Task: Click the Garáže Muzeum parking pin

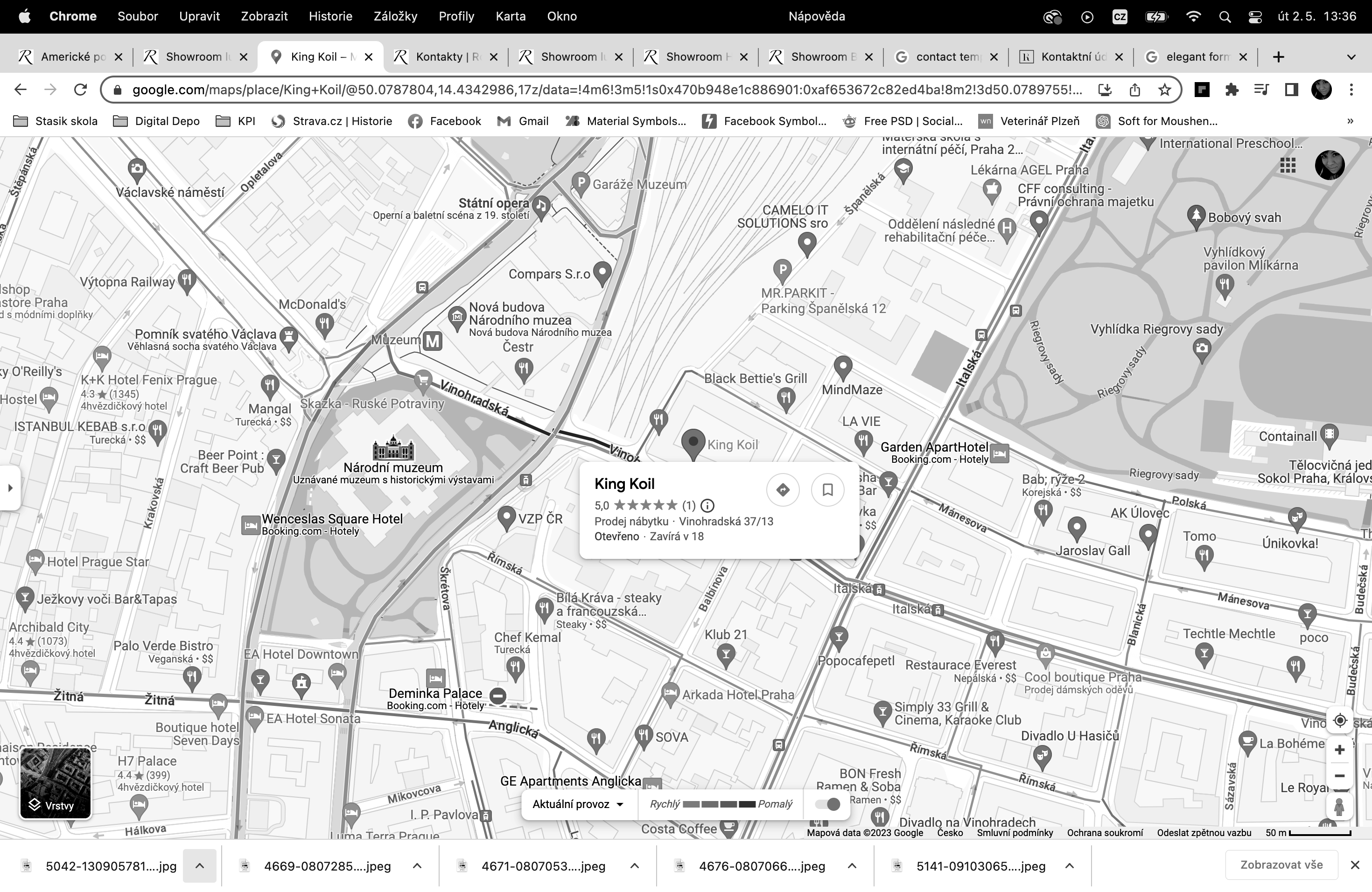Action: [581, 185]
